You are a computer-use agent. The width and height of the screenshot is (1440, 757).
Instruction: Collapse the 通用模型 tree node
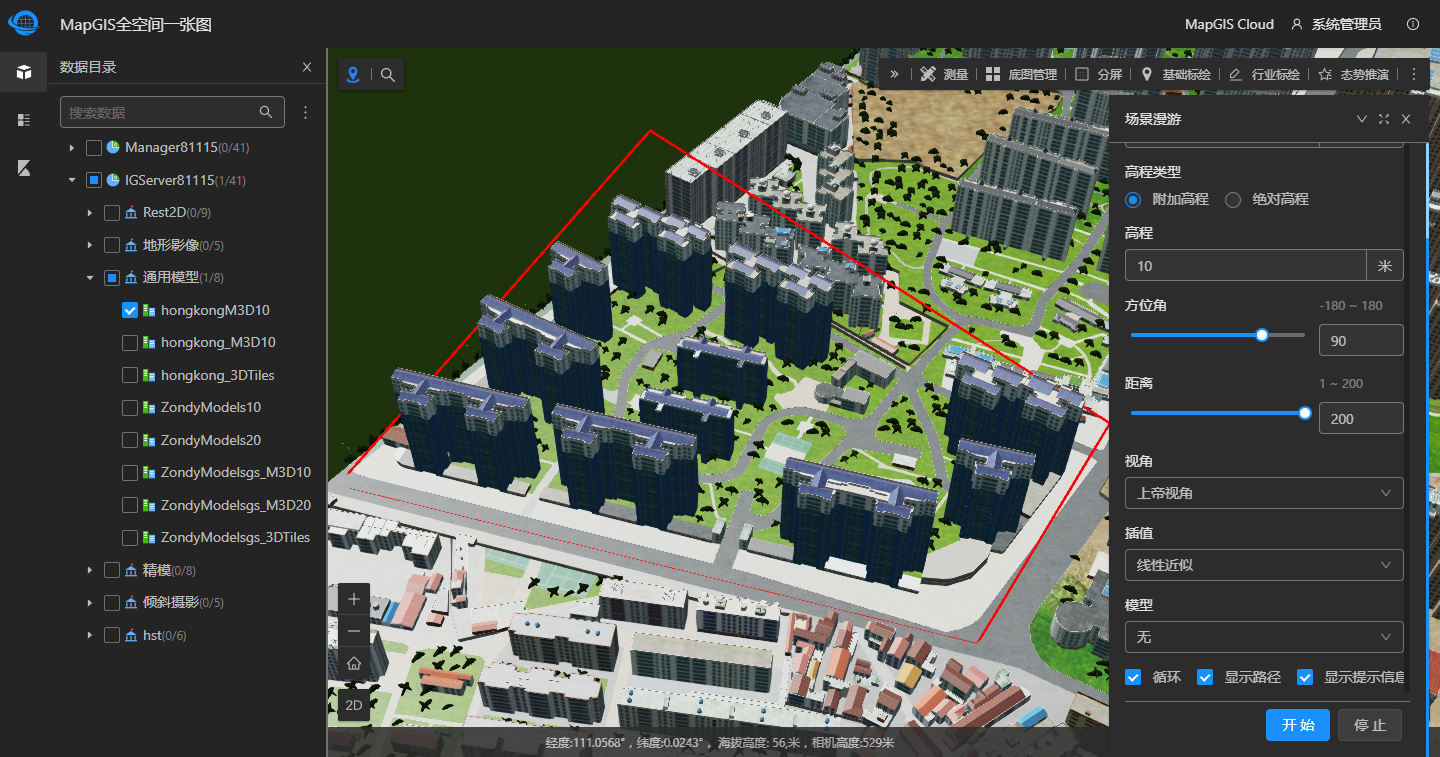[90, 278]
